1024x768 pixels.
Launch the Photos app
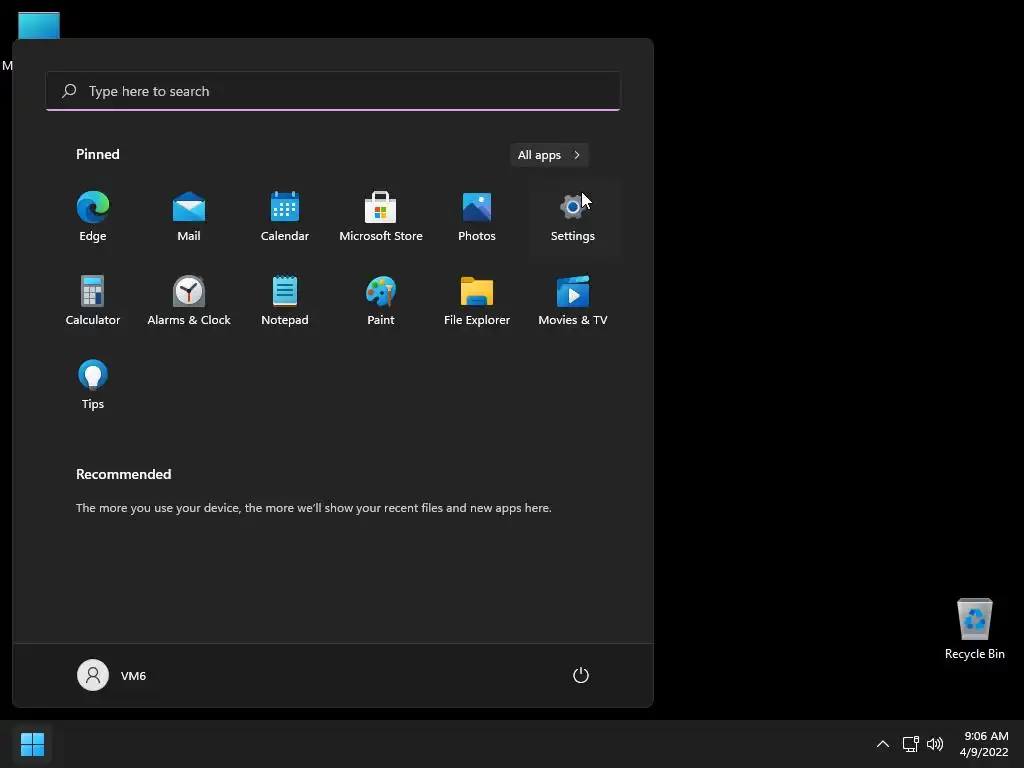pyautogui.click(x=477, y=216)
